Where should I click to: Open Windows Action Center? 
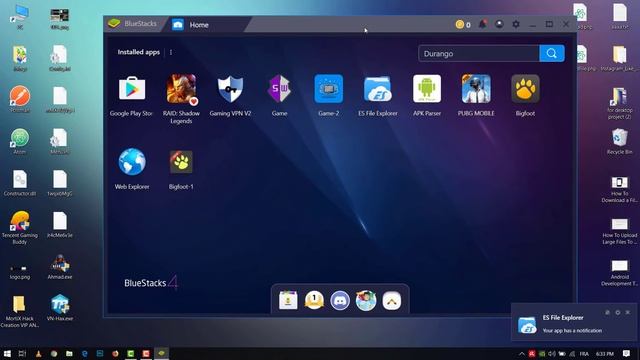click(627, 353)
